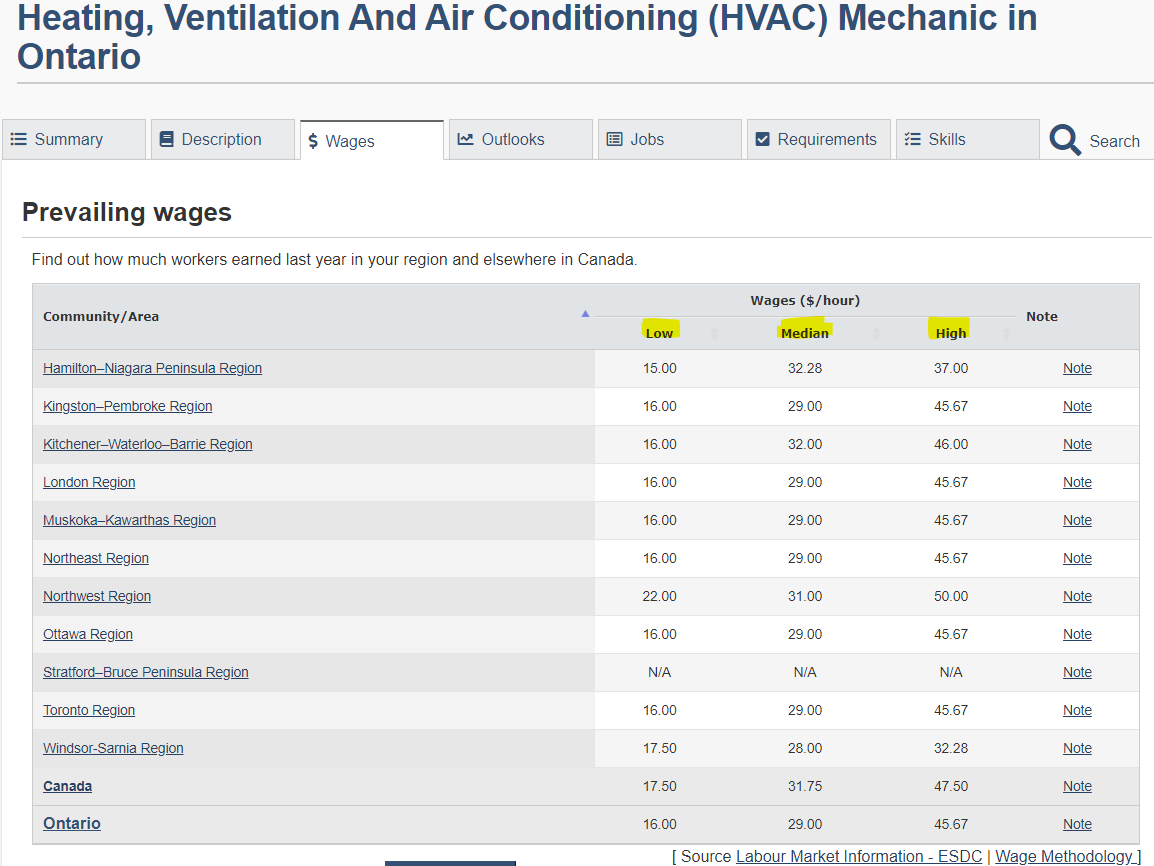Viewport: 1154px width, 866px height.
Task: Click the High column header text
Action: coord(951,333)
